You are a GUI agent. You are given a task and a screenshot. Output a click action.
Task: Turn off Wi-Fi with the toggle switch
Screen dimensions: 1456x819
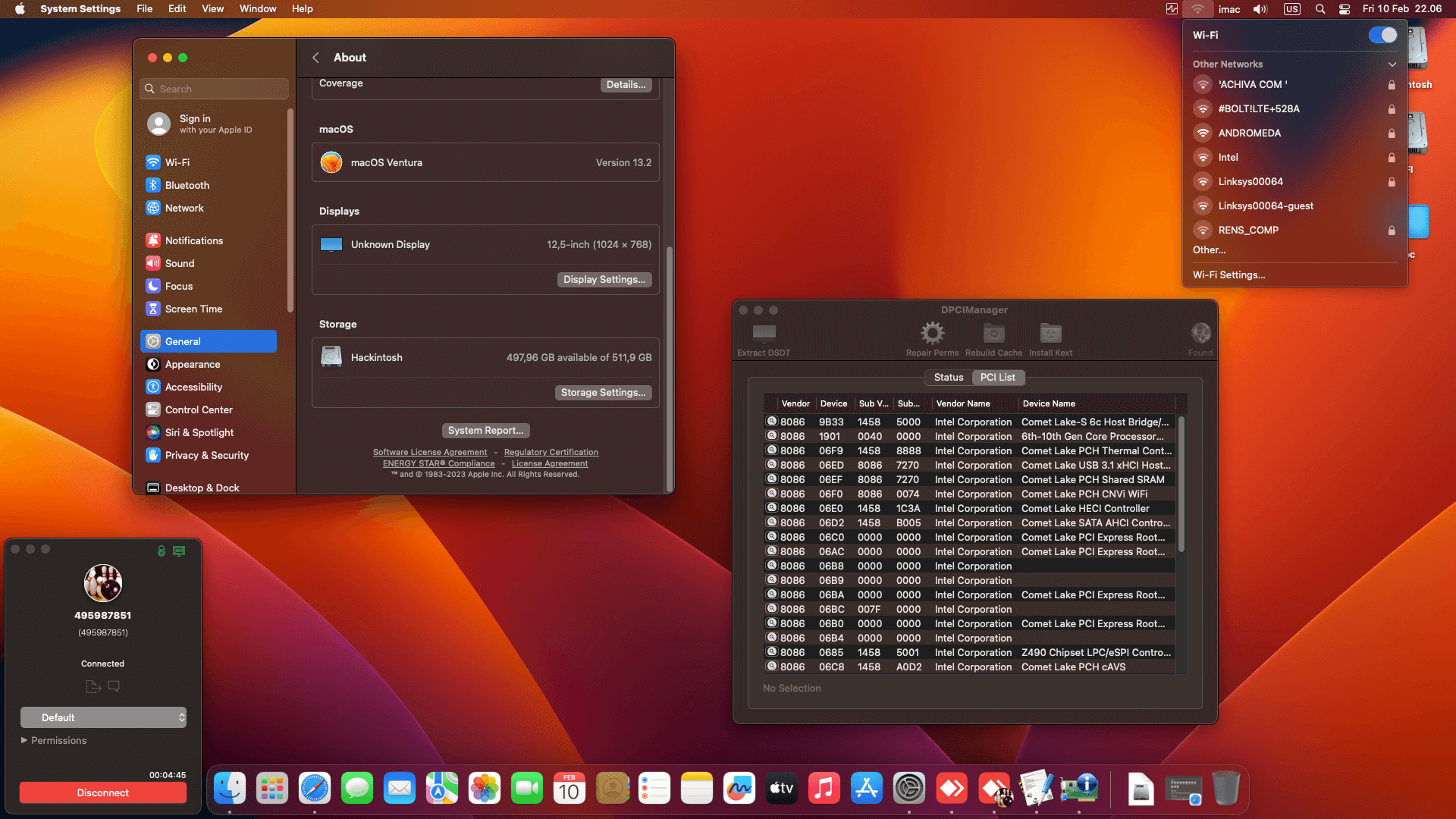click(x=1383, y=35)
